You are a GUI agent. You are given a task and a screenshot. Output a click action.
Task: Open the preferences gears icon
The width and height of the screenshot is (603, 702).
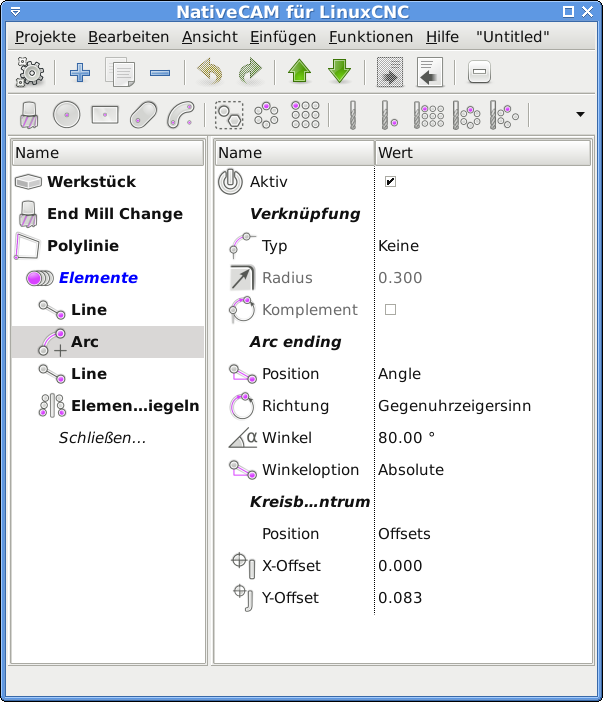pos(30,72)
